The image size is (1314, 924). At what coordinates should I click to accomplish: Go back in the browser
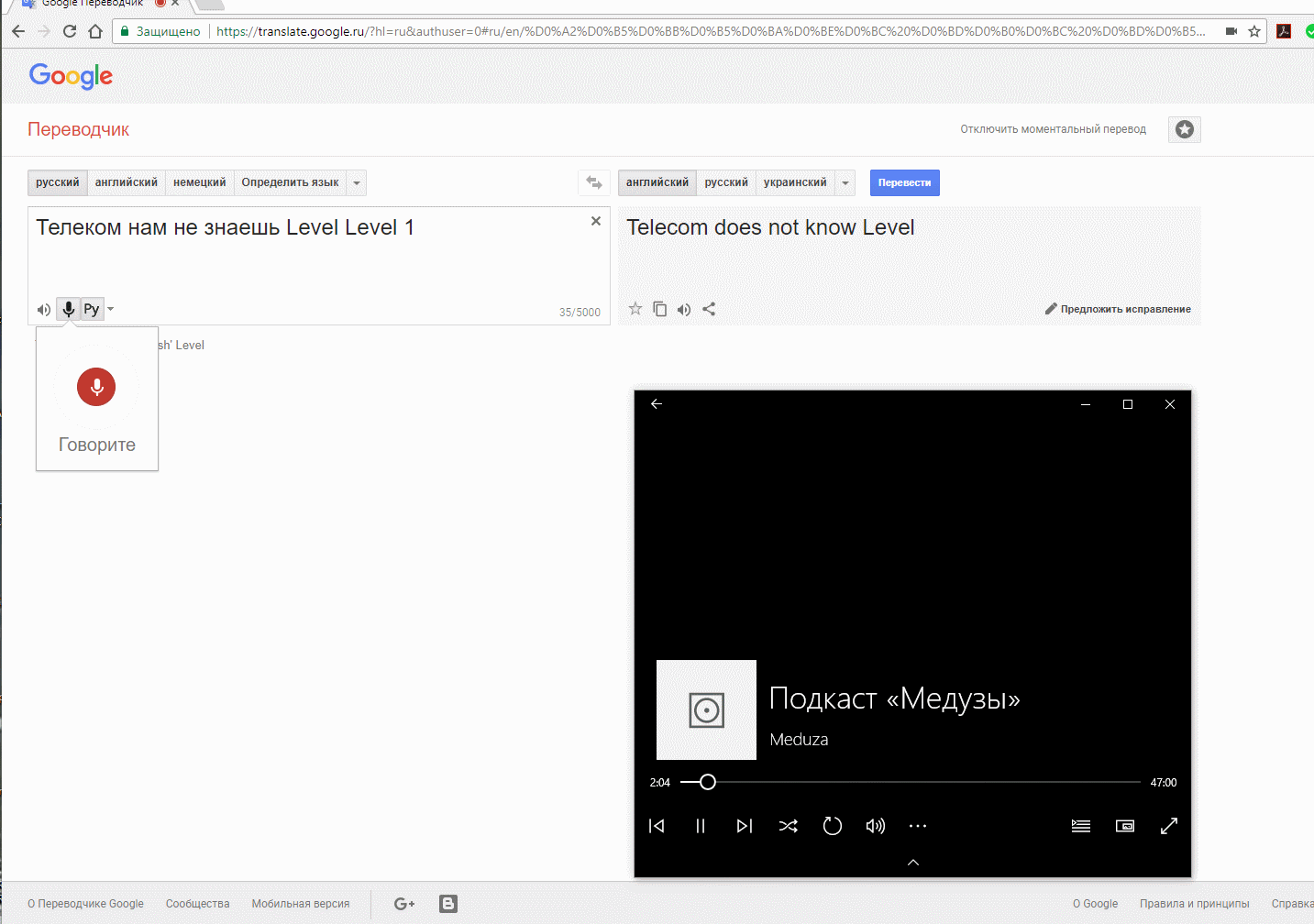(18, 31)
